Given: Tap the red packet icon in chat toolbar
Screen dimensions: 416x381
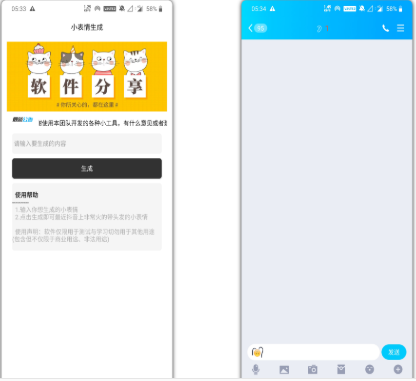Looking at the screenshot, I should (341, 369).
